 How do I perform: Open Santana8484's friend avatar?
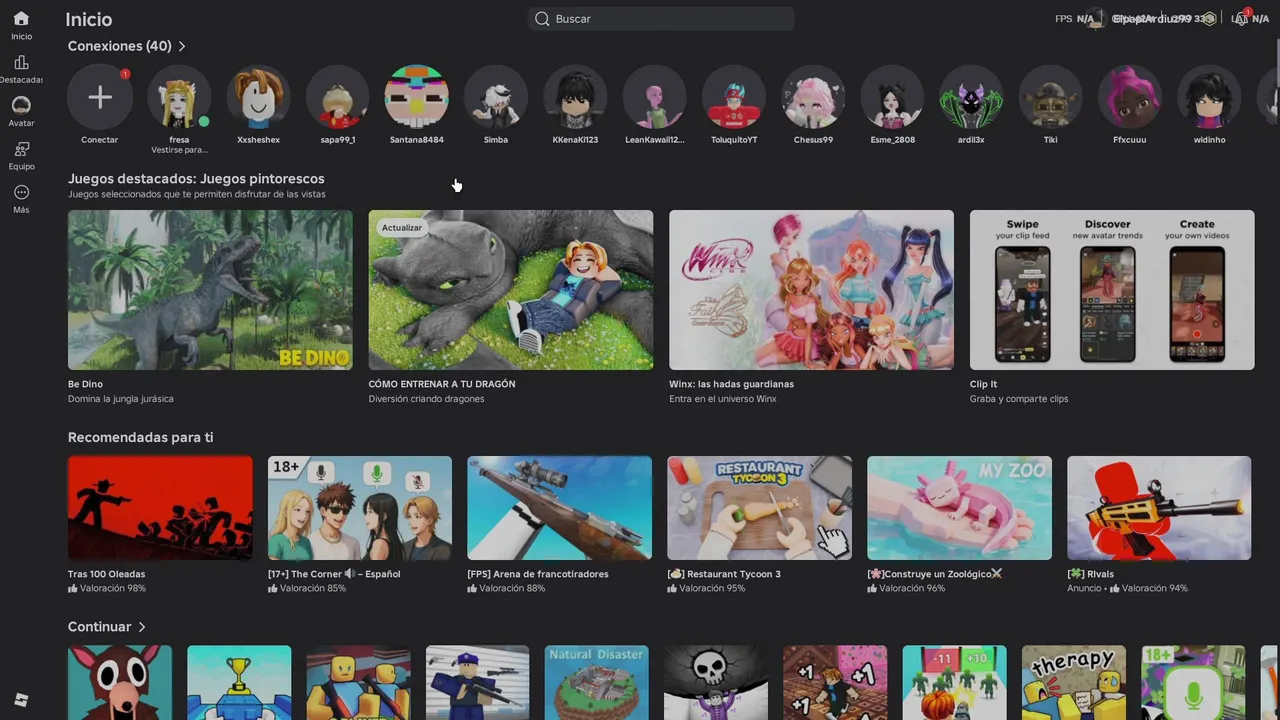click(x=417, y=97)
